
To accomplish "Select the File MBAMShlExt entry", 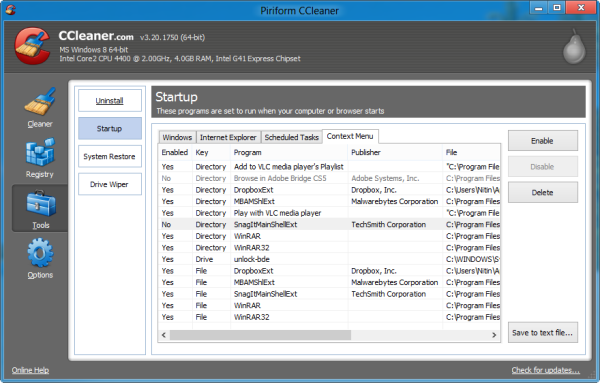I will pos(329,282).
